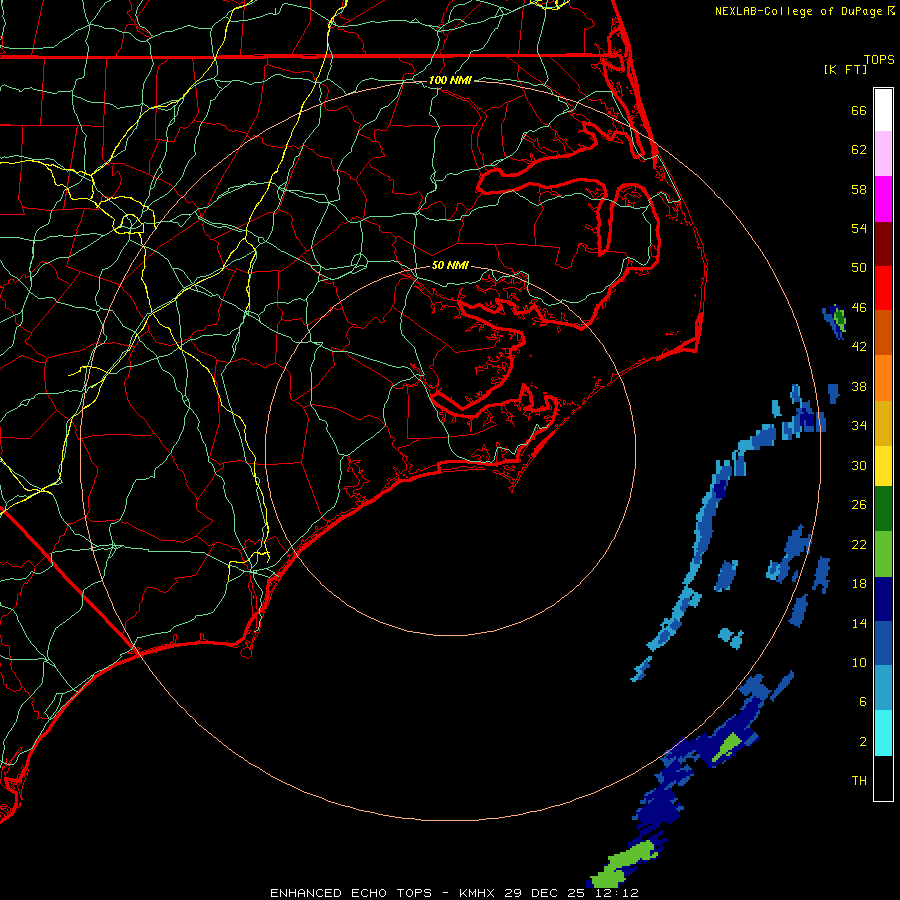This screenshot has width=900, height=900.
Task: Click the gold 34 legend swatch
Action: pyautogui.click(x=883, y=423)
